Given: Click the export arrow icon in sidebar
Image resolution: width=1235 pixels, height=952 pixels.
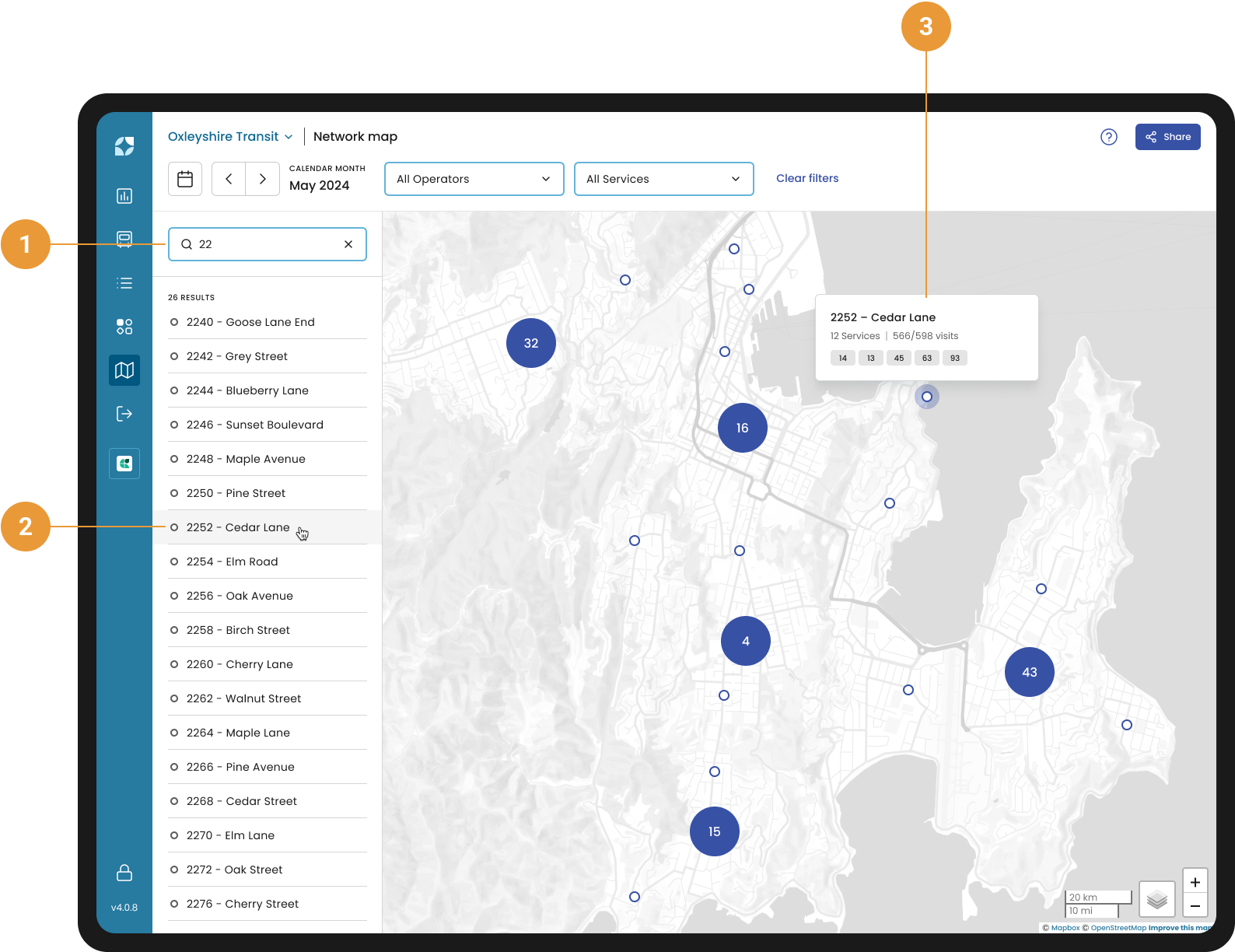Looking at the screenshot, I should pos(124,414).
